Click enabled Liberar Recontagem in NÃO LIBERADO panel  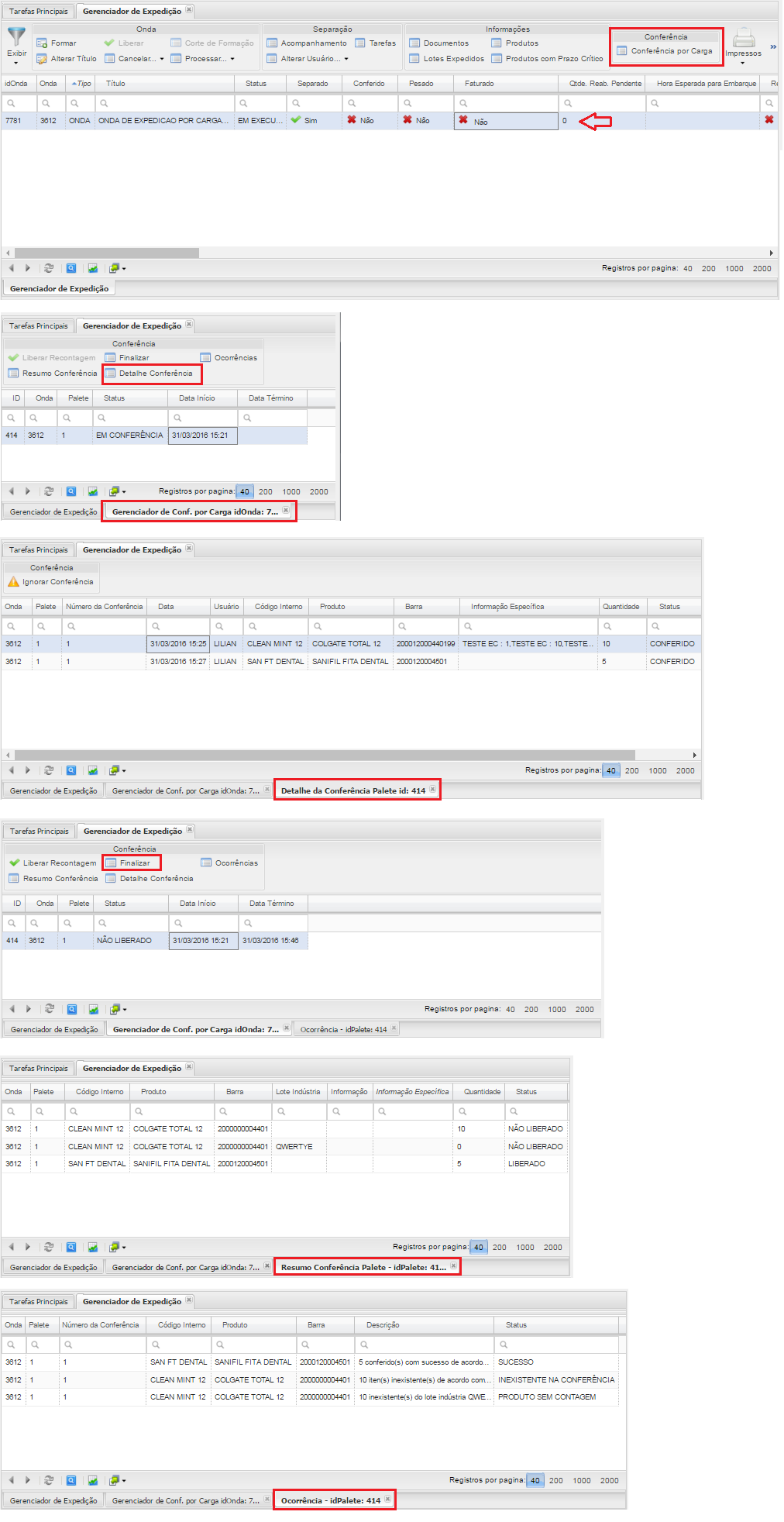click(53, 863)
